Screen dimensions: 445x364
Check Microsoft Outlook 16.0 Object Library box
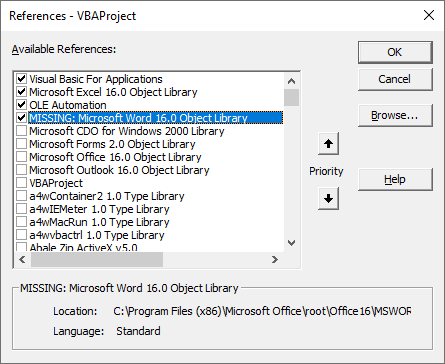coord(22,170)
